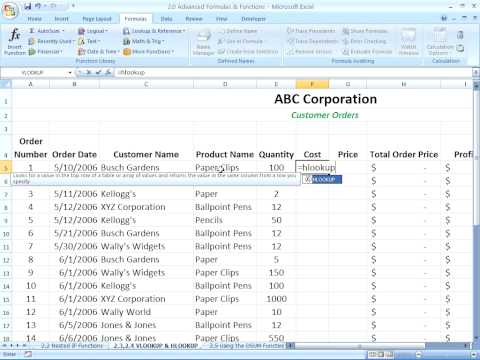Click the Calculate Now icon
Screen dimensions: 480x360
point(460,35)
